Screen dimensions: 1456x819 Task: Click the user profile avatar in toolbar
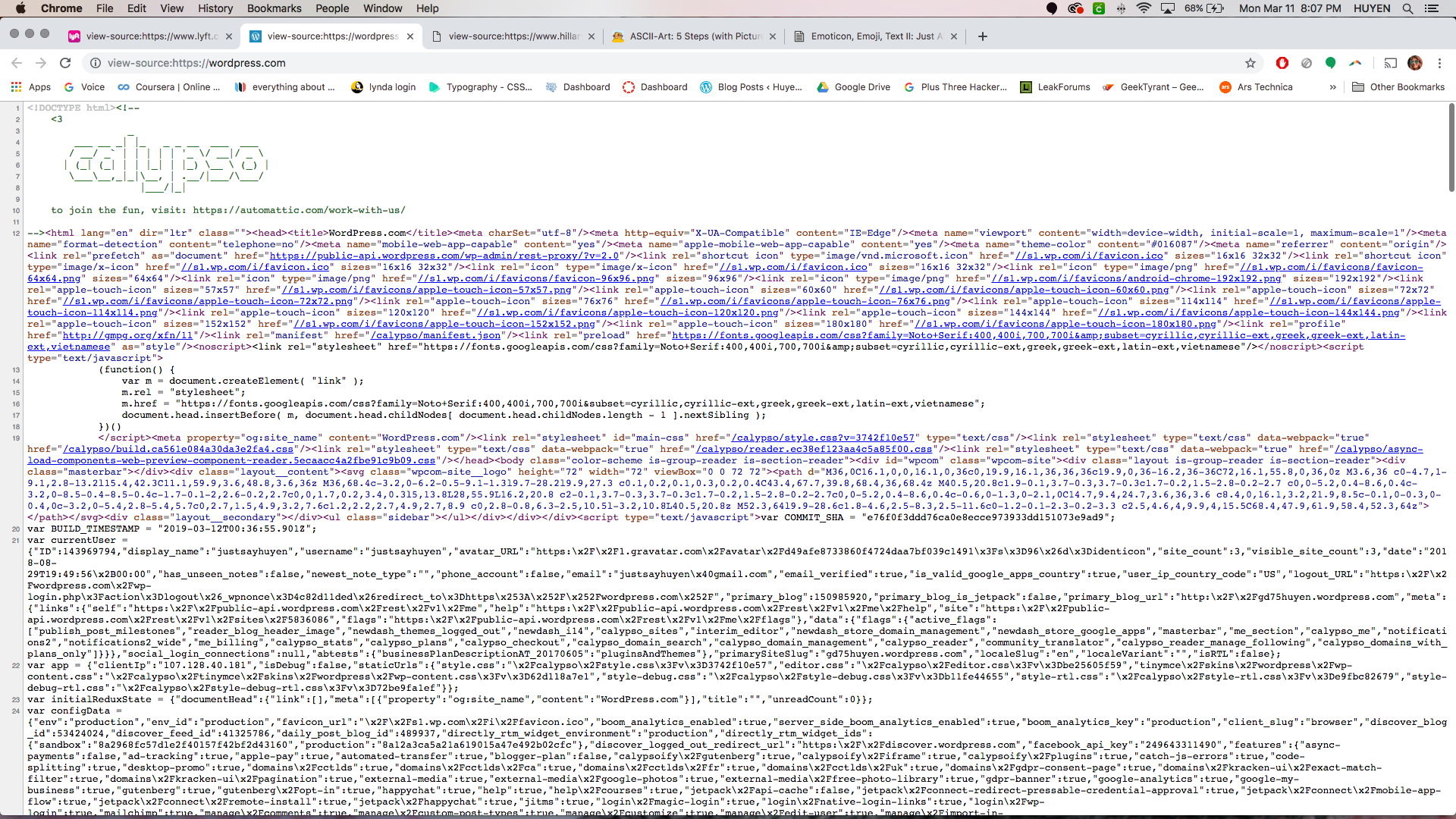1414,63
